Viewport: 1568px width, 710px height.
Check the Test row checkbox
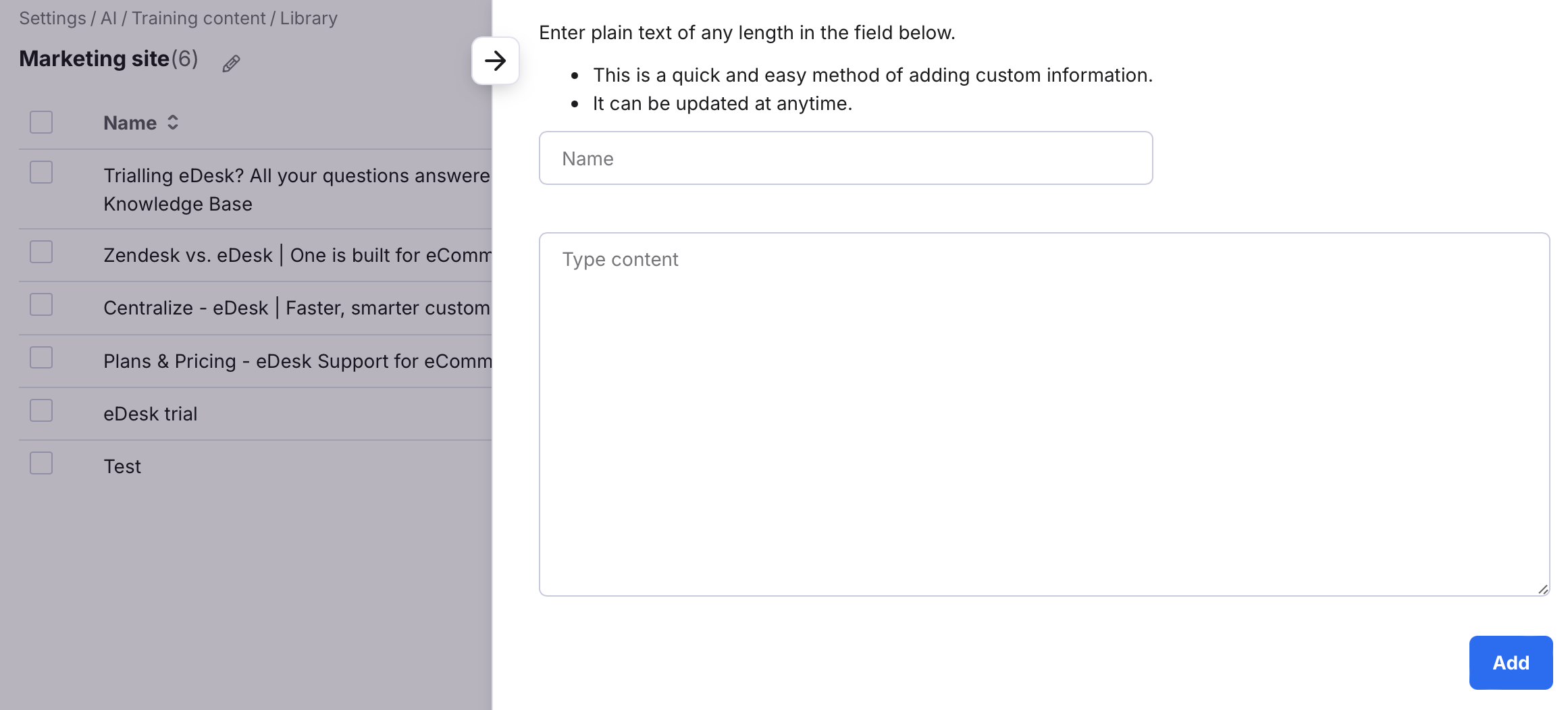tap(41, 463)
